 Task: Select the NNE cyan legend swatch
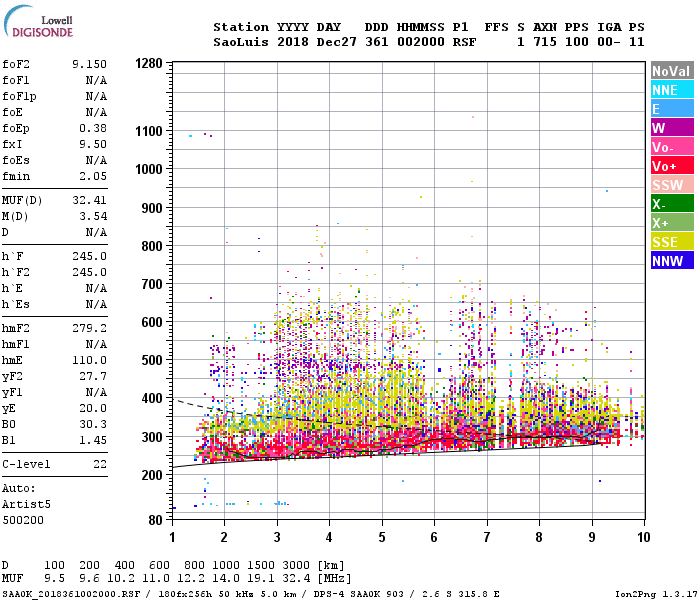click(672, 90)
